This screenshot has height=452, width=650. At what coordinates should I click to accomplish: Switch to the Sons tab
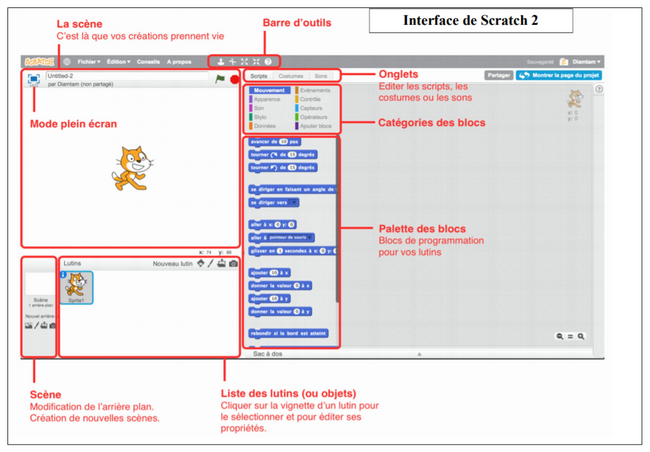tap(321, 76)
